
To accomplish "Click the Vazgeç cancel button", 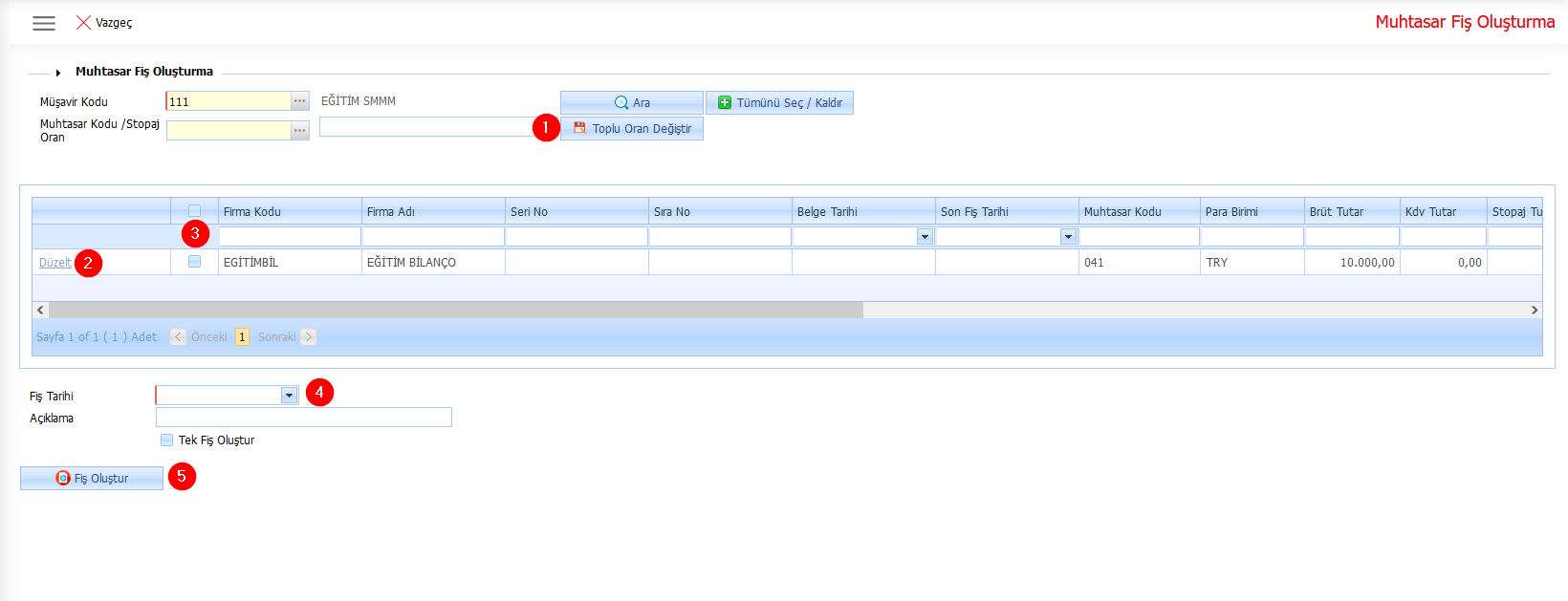I will click(x=104, y=23).
